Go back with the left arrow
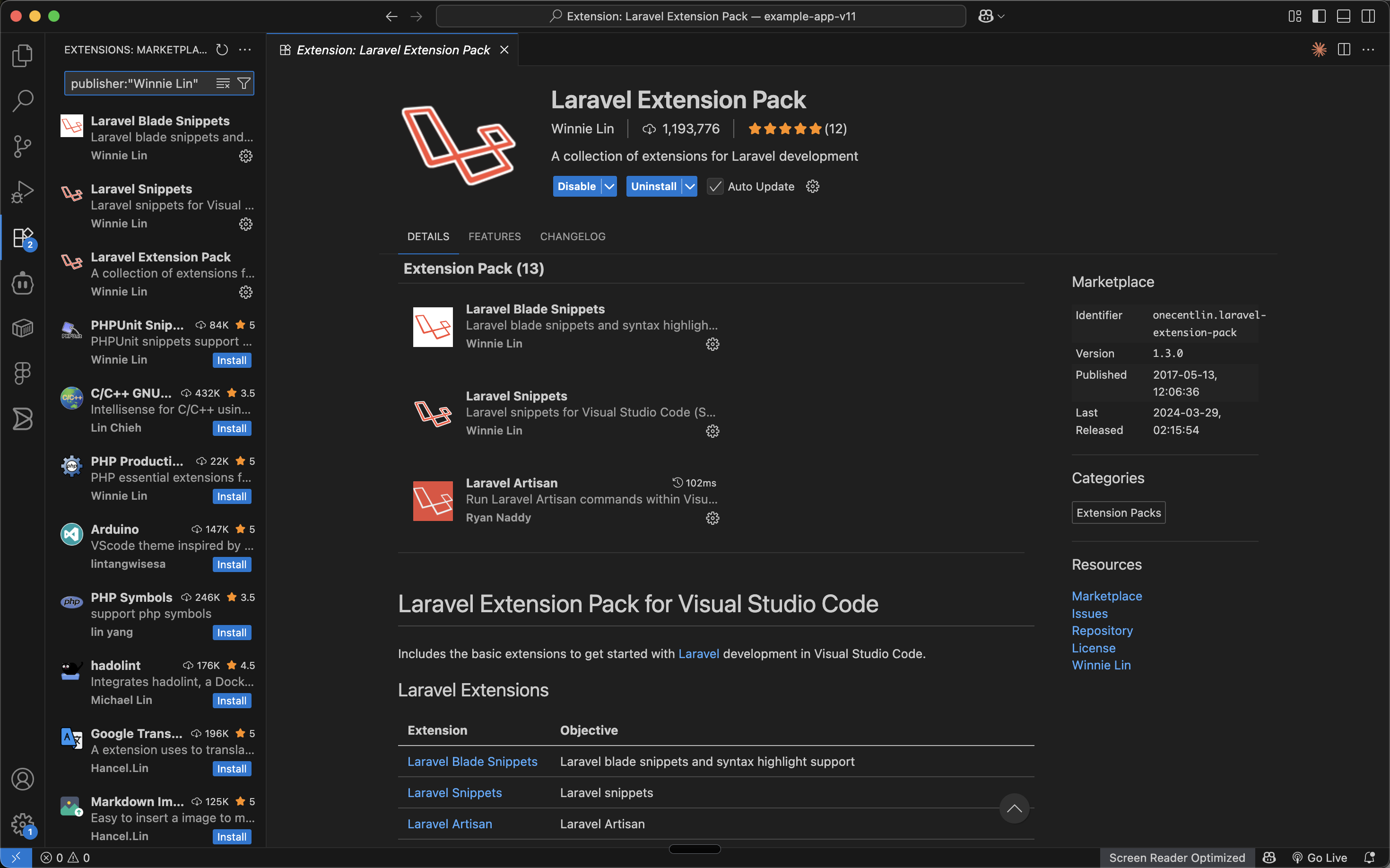 [391, 17]
